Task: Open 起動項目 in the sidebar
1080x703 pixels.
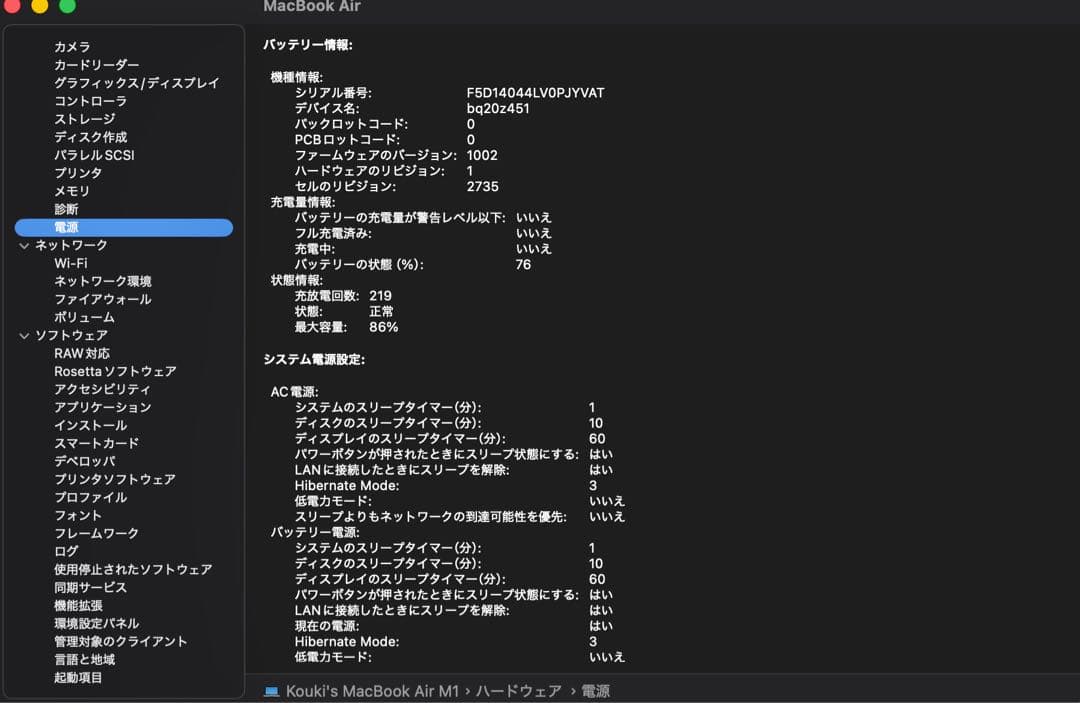Action: tap(79, 678)
